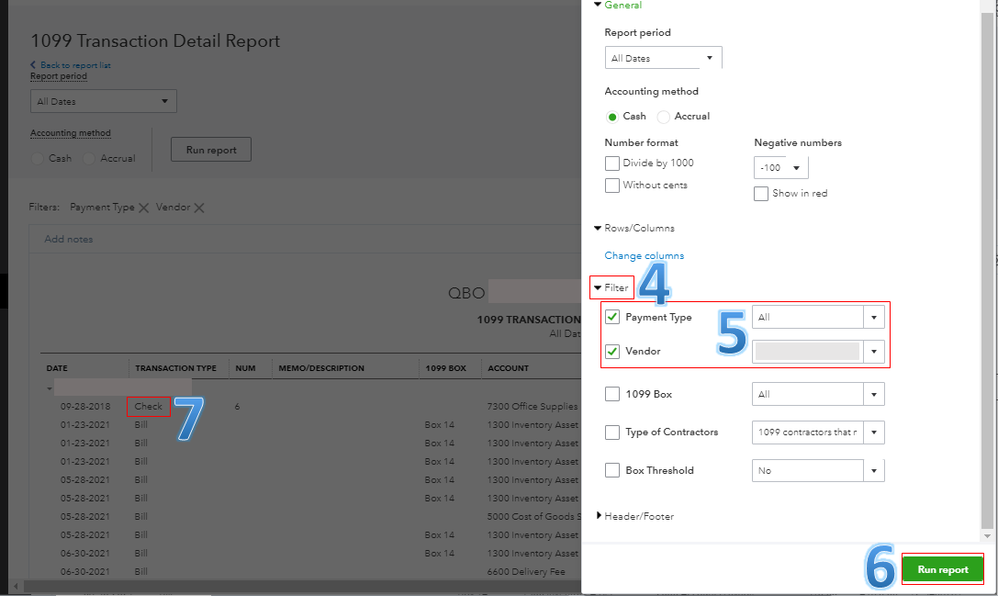
Task: Check the Divide by 1000 option
Action: (612, 163)
